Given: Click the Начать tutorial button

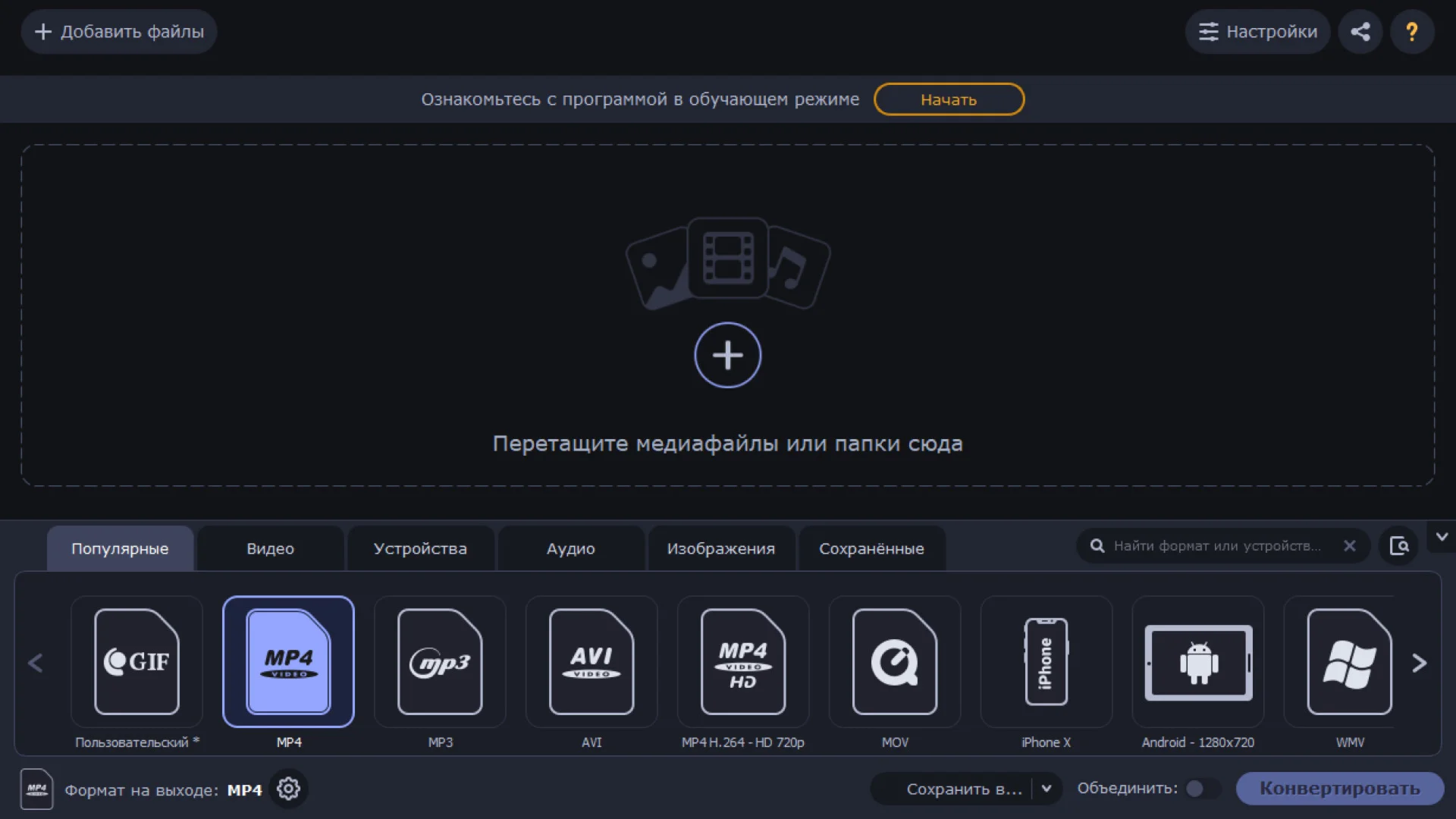Looking at the screenshot, I should click(949, 99).
